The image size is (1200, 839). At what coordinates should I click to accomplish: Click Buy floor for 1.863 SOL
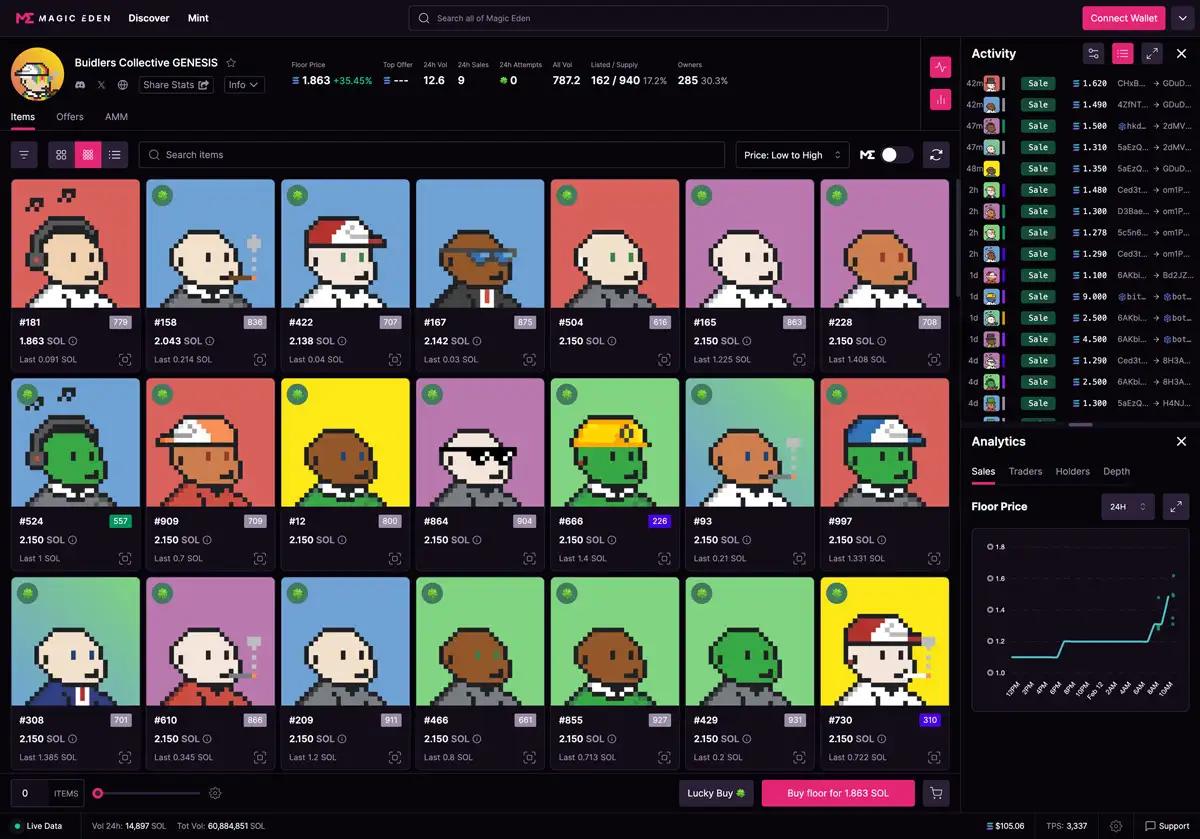coord(838,793)
